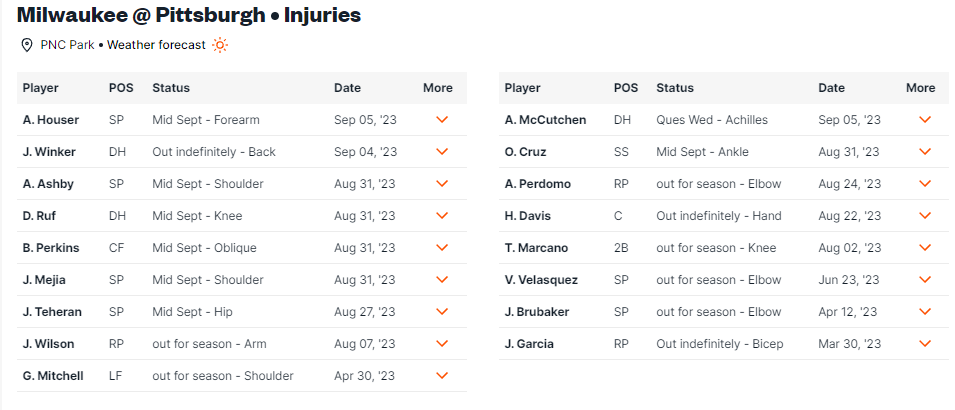Select player name A. McCutchen
Viewport: 955px width, 410px height.
tap(545, 120)
